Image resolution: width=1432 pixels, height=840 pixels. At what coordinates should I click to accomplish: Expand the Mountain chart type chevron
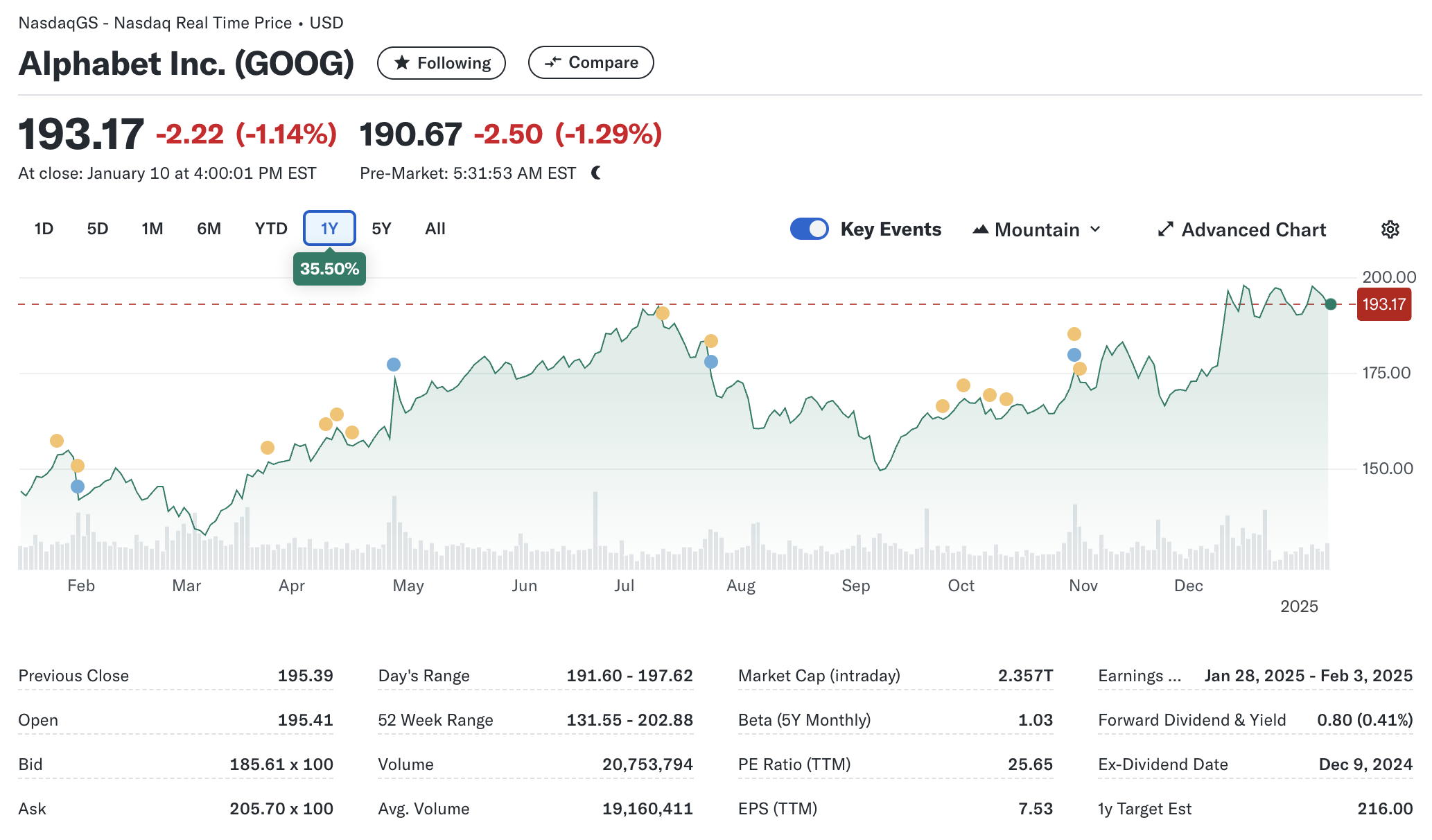(1096, 229)
